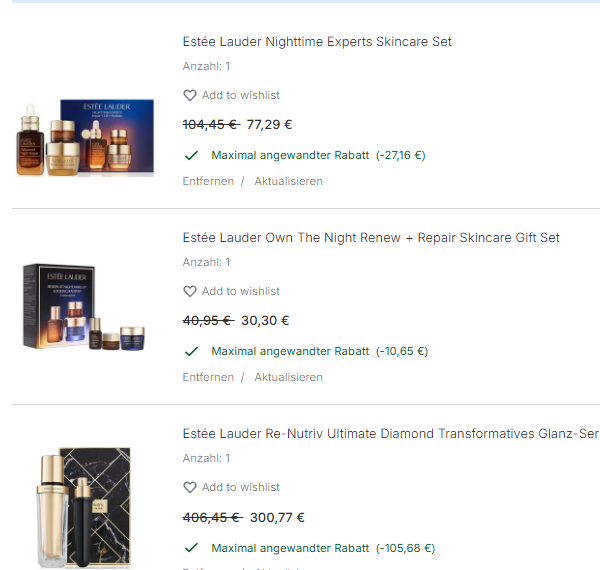This screenshot has height=570, width=600.
Task: Click Aktualisieren for Nighttime Experts Skincare Set
Action: [289, 181]
